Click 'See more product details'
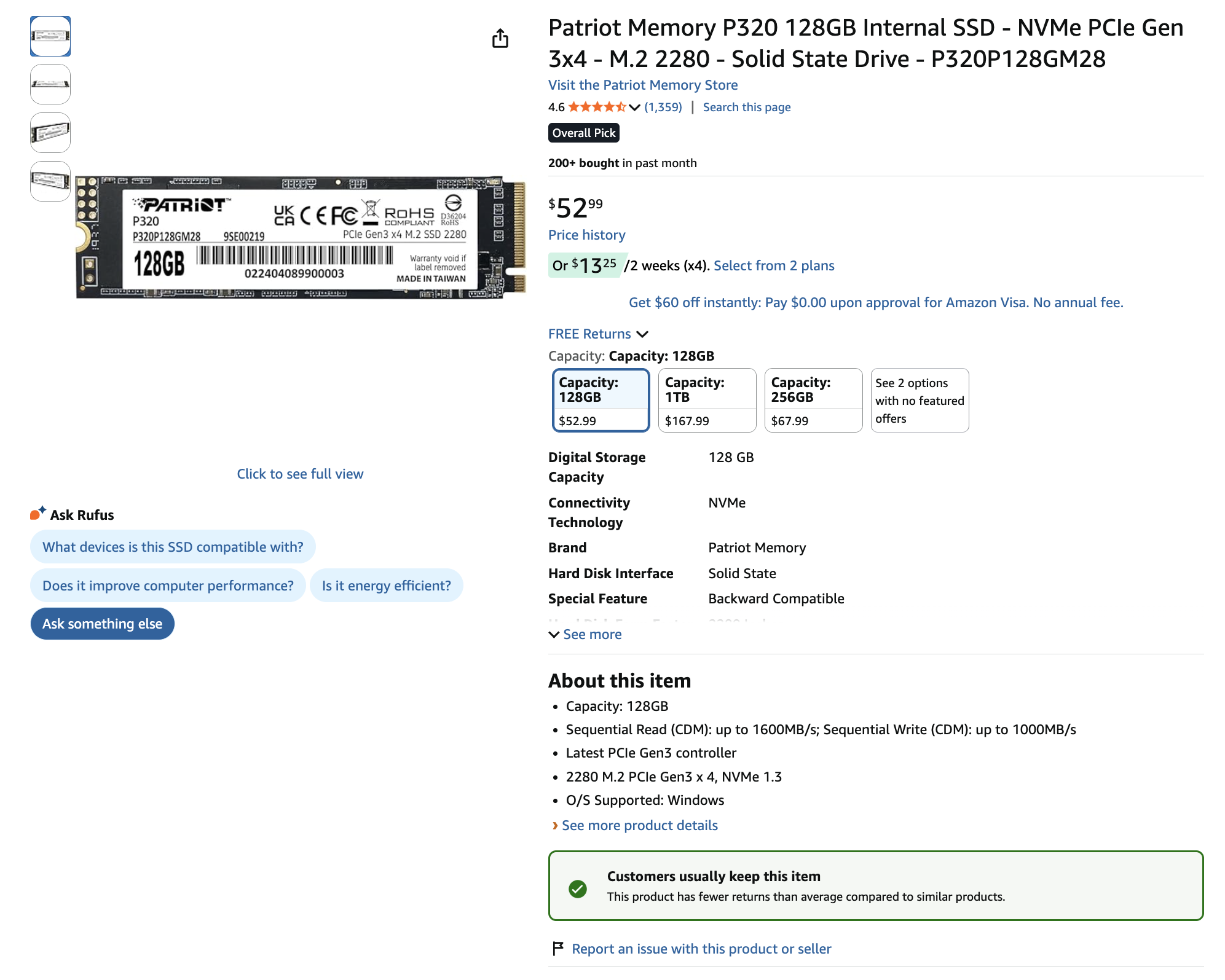The width and height of the screenshot is (1225, 980). pos(639,825)
